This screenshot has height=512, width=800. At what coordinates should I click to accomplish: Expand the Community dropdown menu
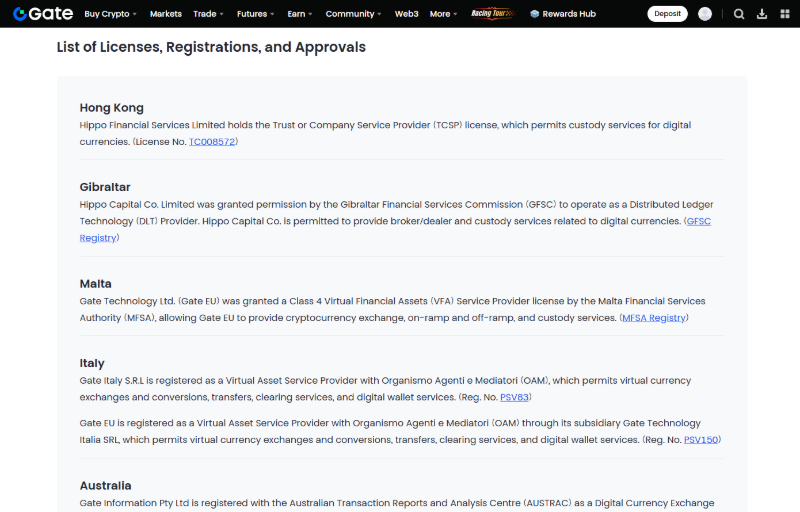tap(353, 14)
